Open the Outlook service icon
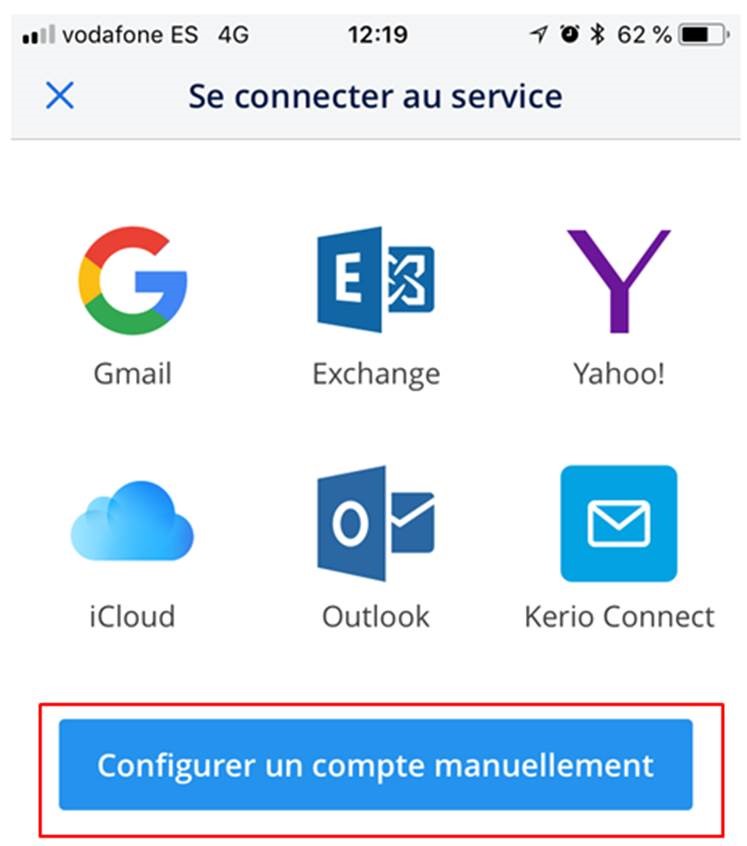This screenshot has height=846, width=747. coord(375,523)
